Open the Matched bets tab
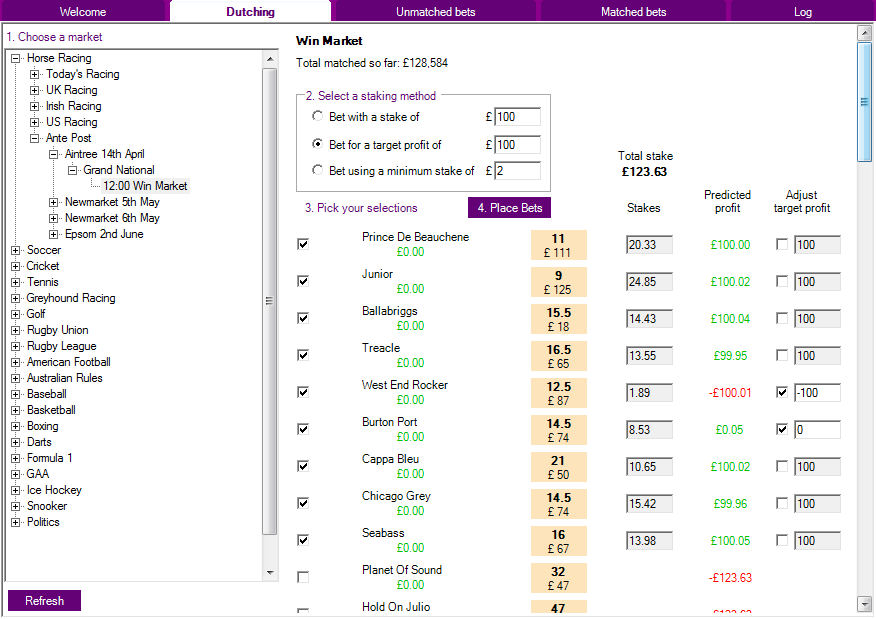This screenshot has height=619, width=876. click(x=633, y=12)
